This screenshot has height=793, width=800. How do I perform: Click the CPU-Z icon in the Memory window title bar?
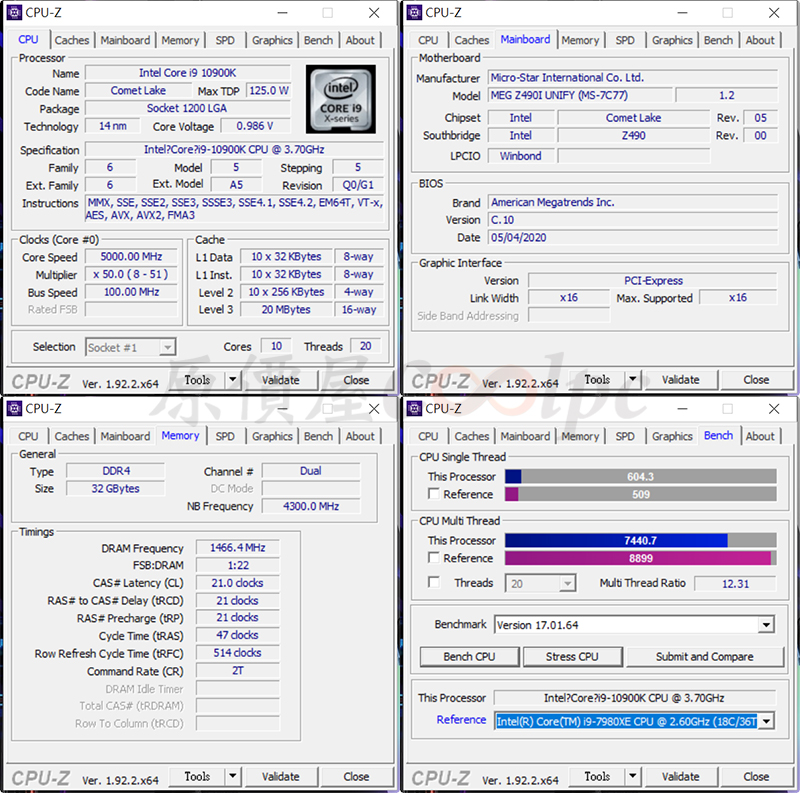tap(13, 409)
